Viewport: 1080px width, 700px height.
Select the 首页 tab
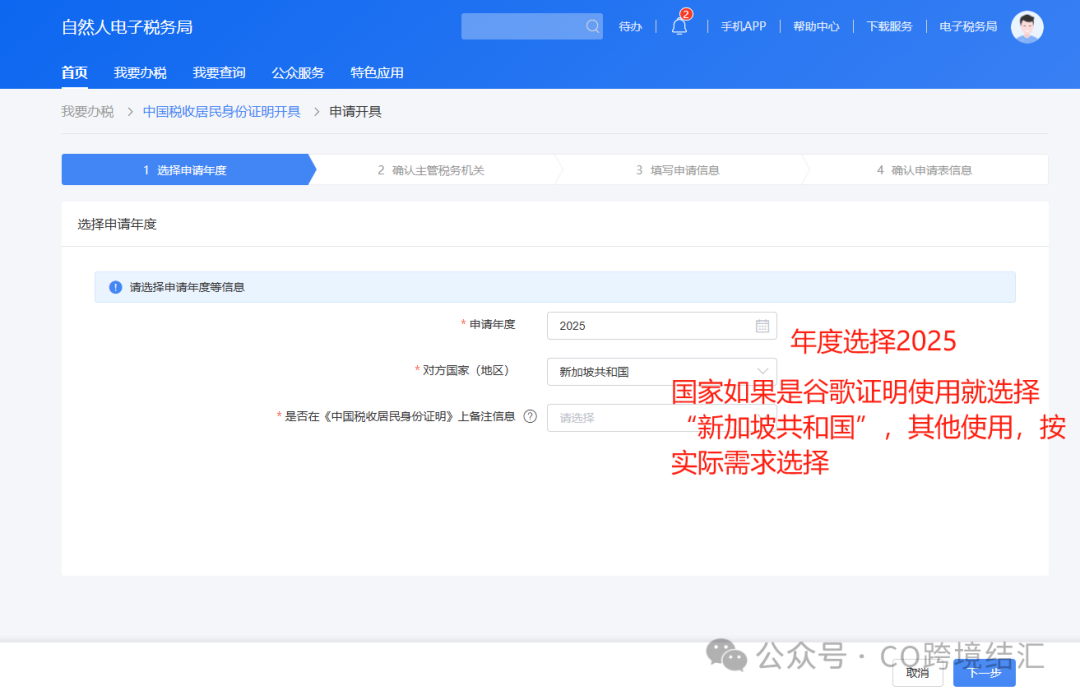[x=74, y=72]
